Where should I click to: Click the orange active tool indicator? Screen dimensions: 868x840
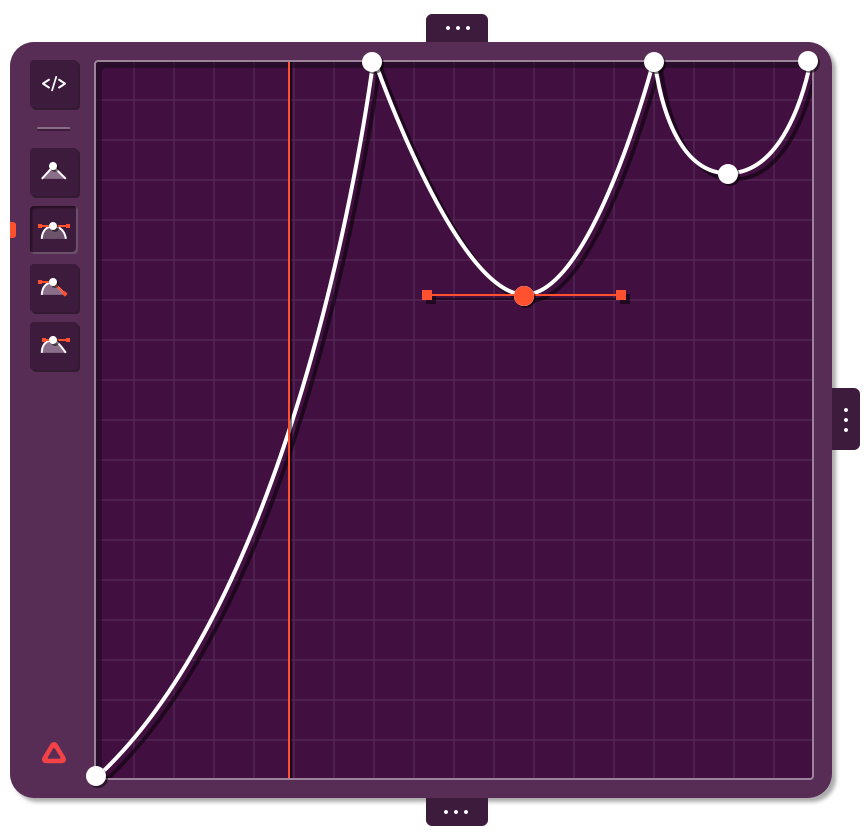(13, 229)
